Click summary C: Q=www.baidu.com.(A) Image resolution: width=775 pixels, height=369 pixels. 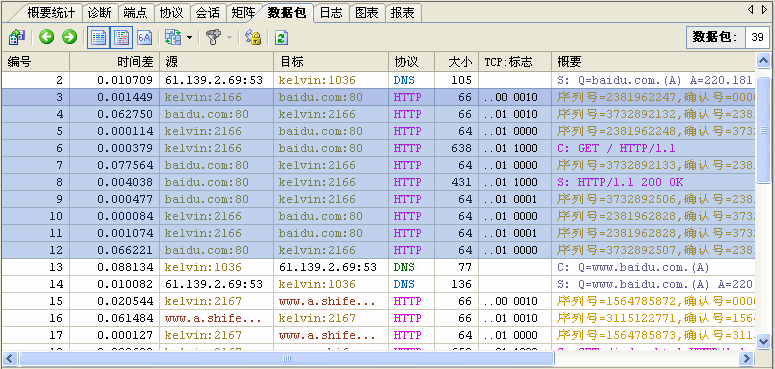tap(633, 267)
